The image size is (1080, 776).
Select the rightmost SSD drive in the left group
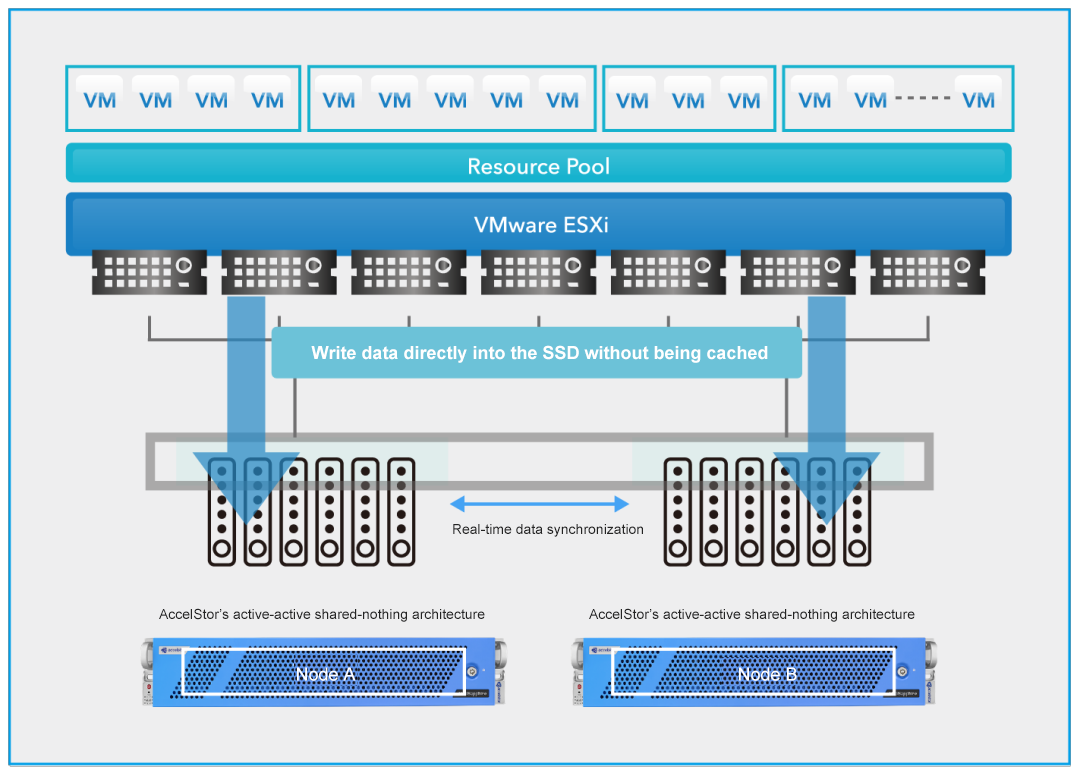401,511
